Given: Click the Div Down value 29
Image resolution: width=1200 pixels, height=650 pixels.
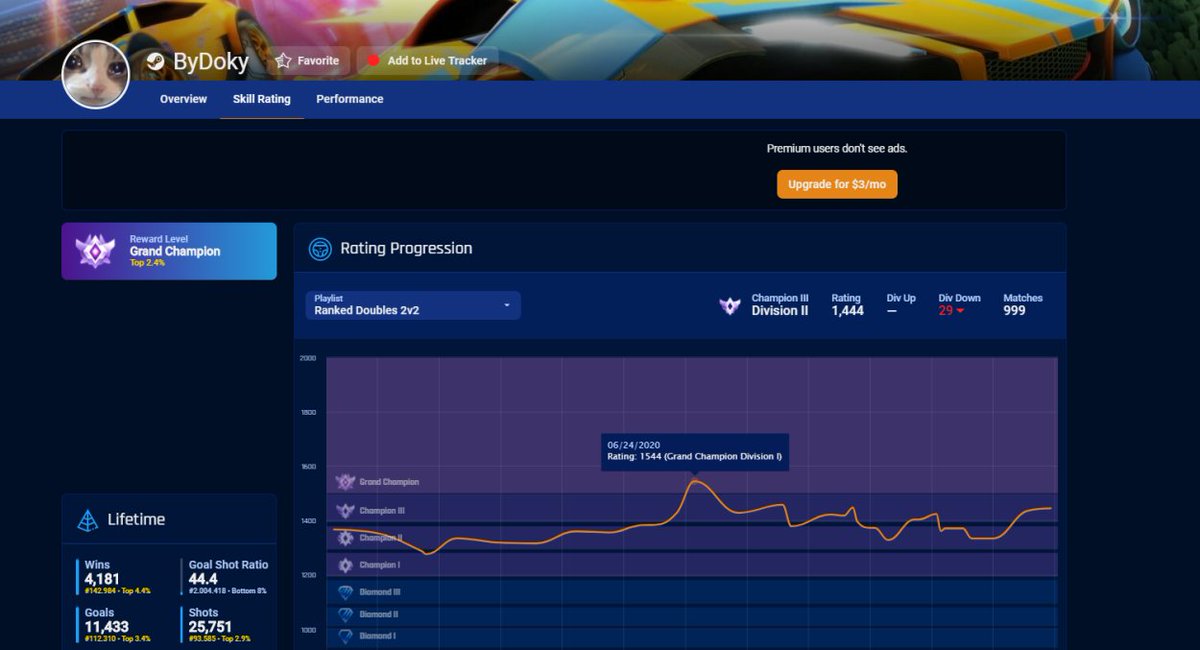Looking at the screenshot, I should point(946,311).
